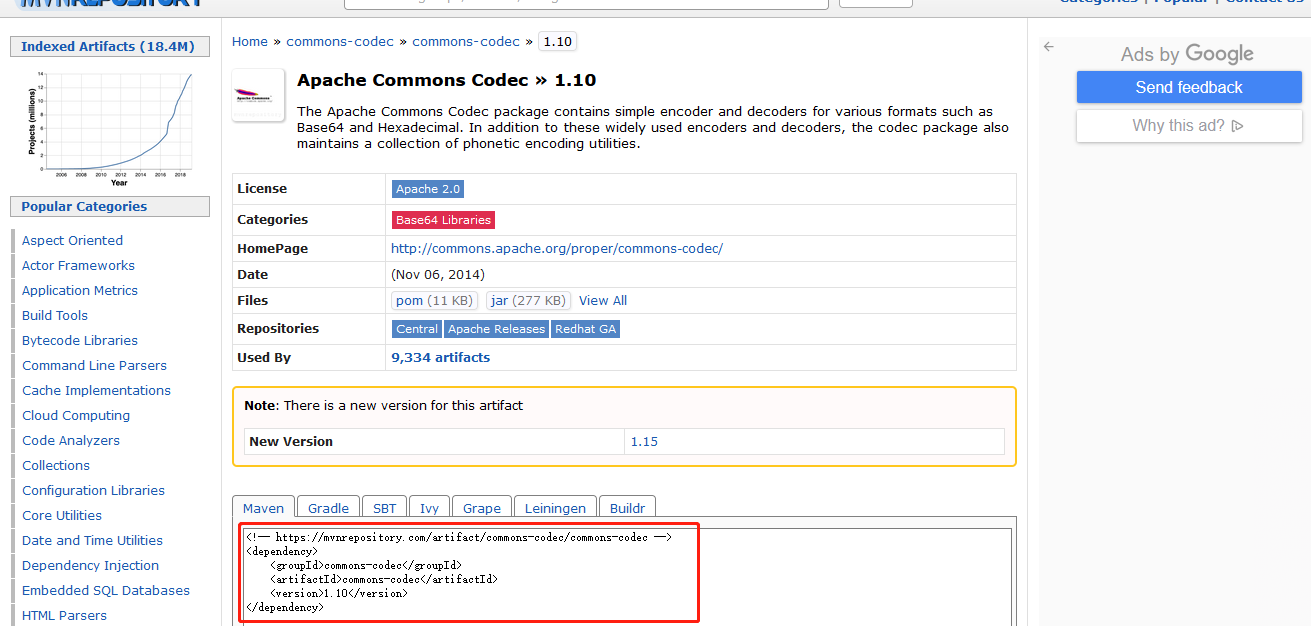Click inside the Maven dependency snippet box
The width and height of the screenshot is (1311, 626).
[626, 576]
